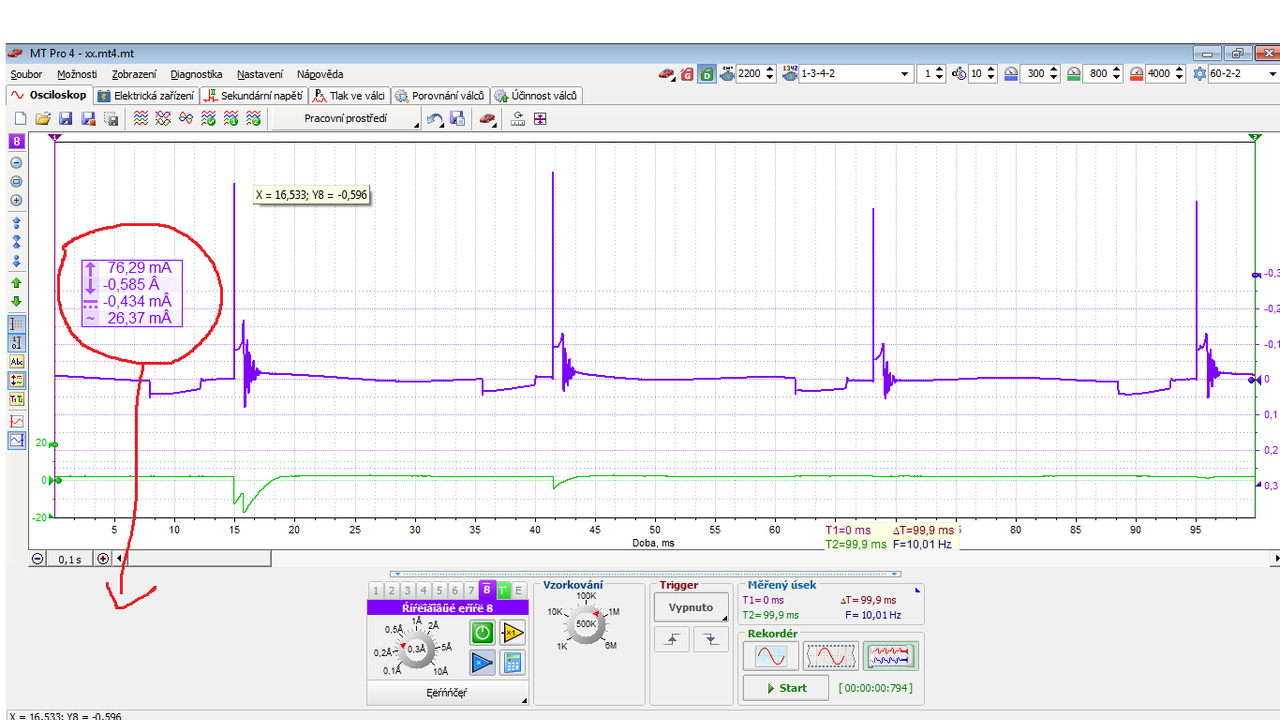This screenshot has height=720, width=1280.
Task: Click the plus zoom button beside 0,1s
Action: pyautogui.click(x=103, y=559)
